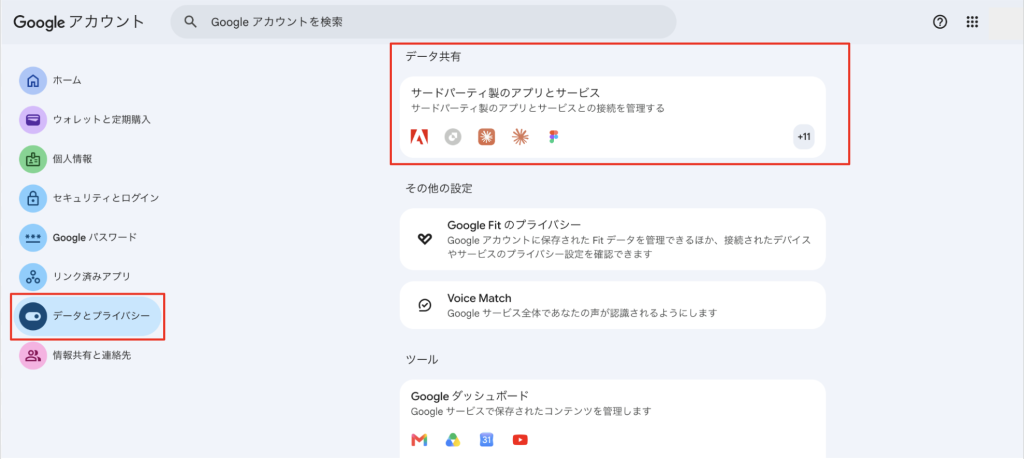The width and height of the screenshot is (1024, 459).
Task: Click the Adobe app icon
Action: tap(419, 136)
